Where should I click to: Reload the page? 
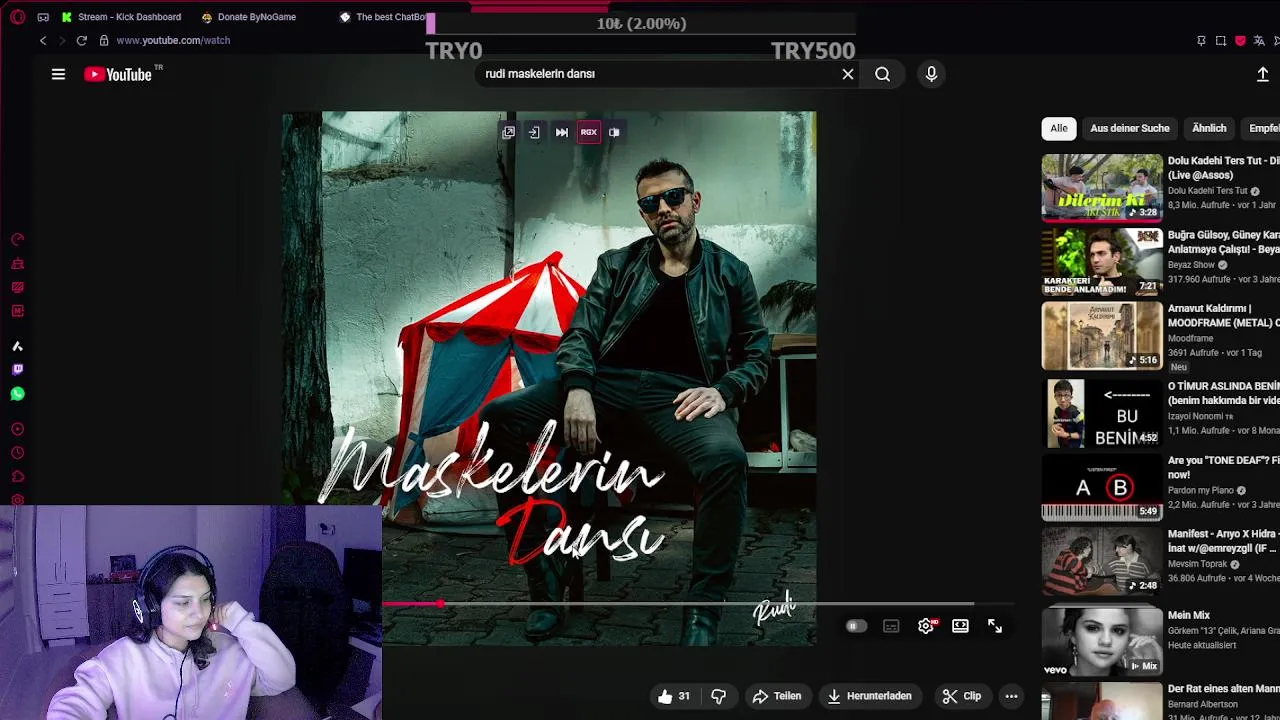[x=81, y=40]
